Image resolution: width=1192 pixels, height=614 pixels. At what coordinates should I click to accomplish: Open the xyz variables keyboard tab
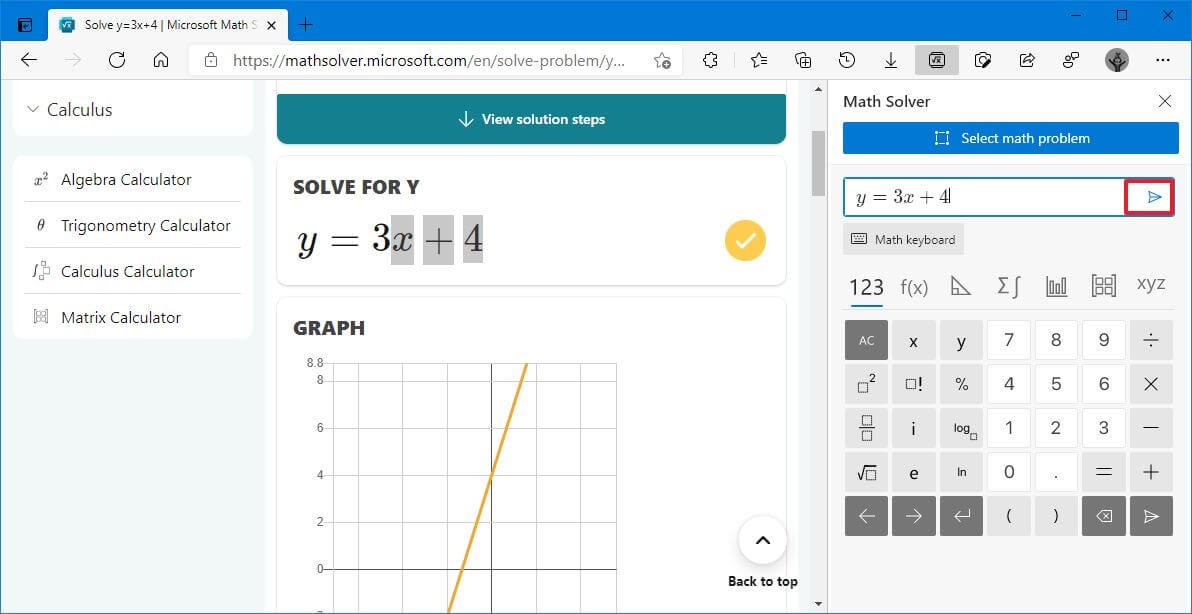(x=1151, y=286)
